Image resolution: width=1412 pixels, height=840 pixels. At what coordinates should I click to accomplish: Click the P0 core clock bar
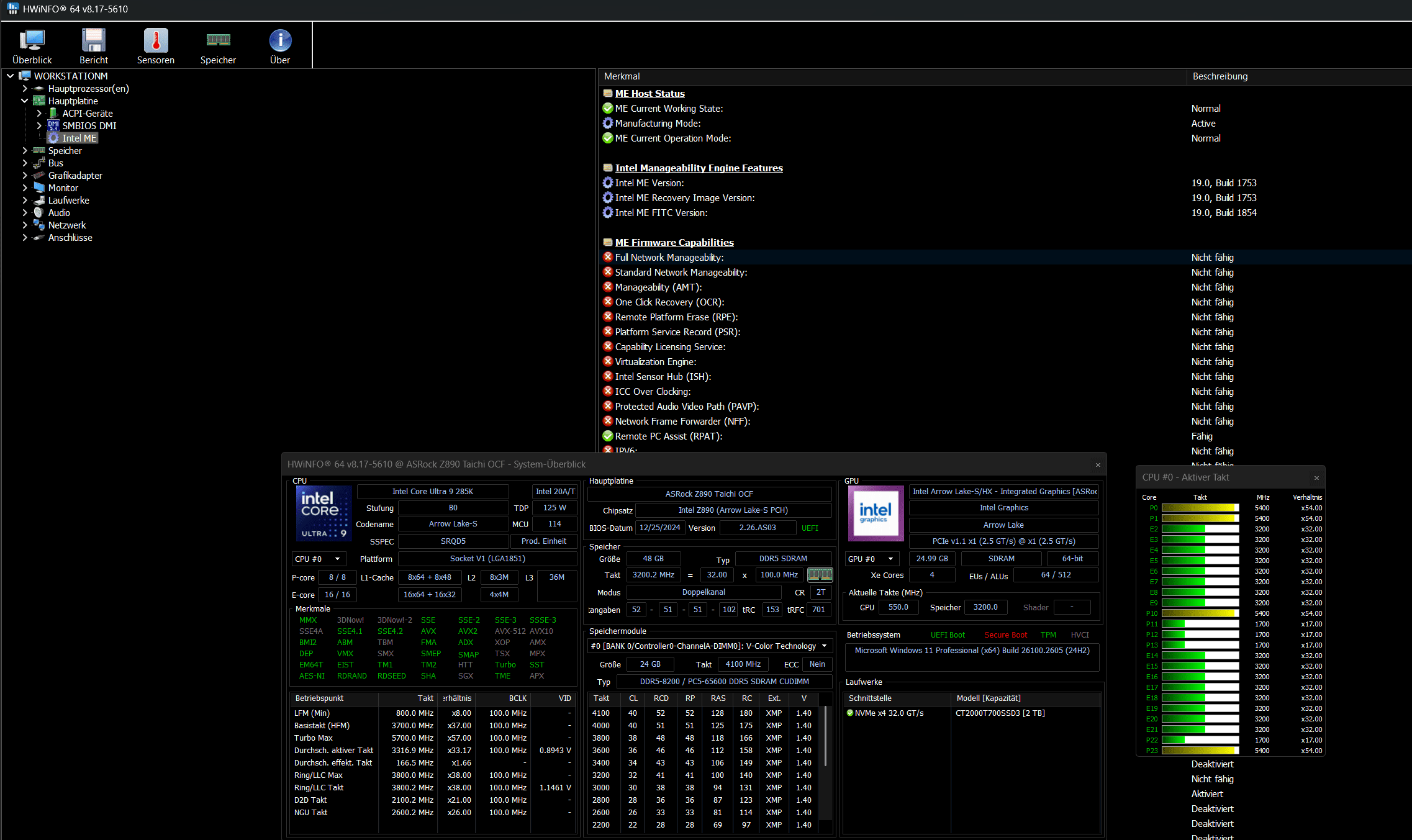coord(1200,508)
